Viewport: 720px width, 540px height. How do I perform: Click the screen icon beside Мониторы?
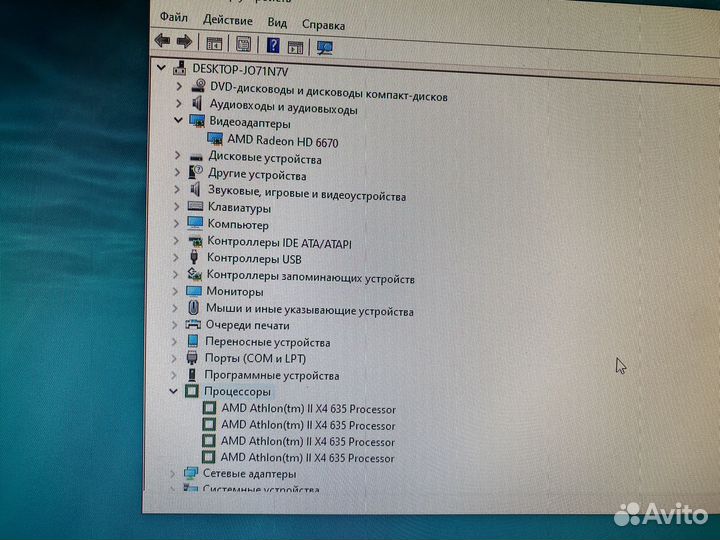194,291
